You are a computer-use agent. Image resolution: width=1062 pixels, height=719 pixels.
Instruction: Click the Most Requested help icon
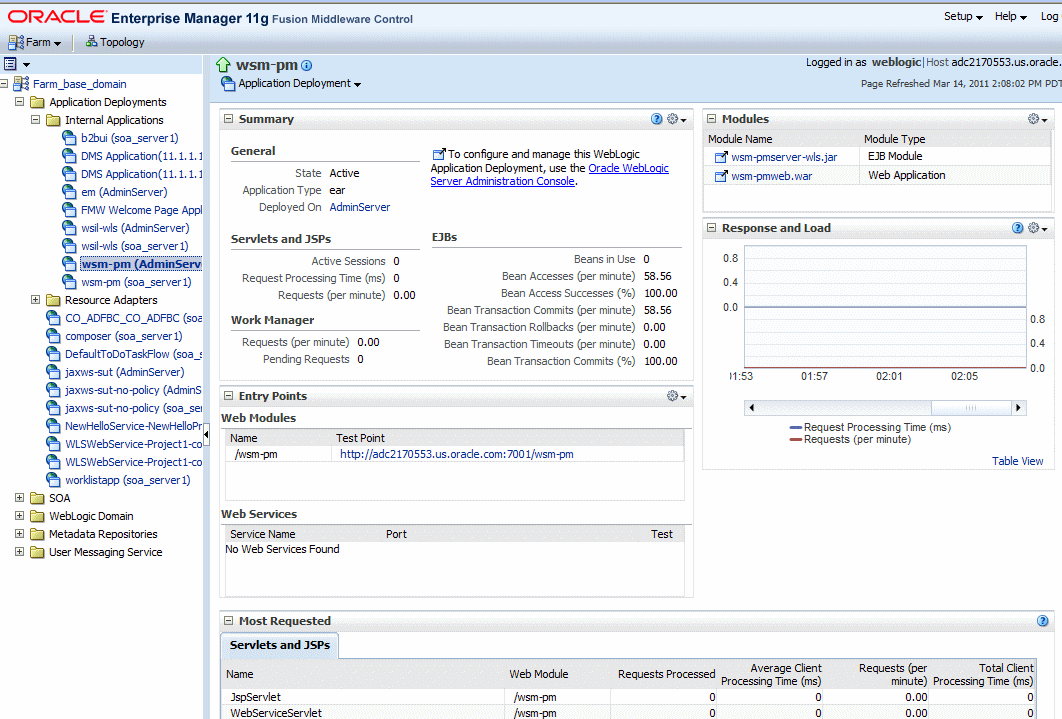click(1043, 621)
